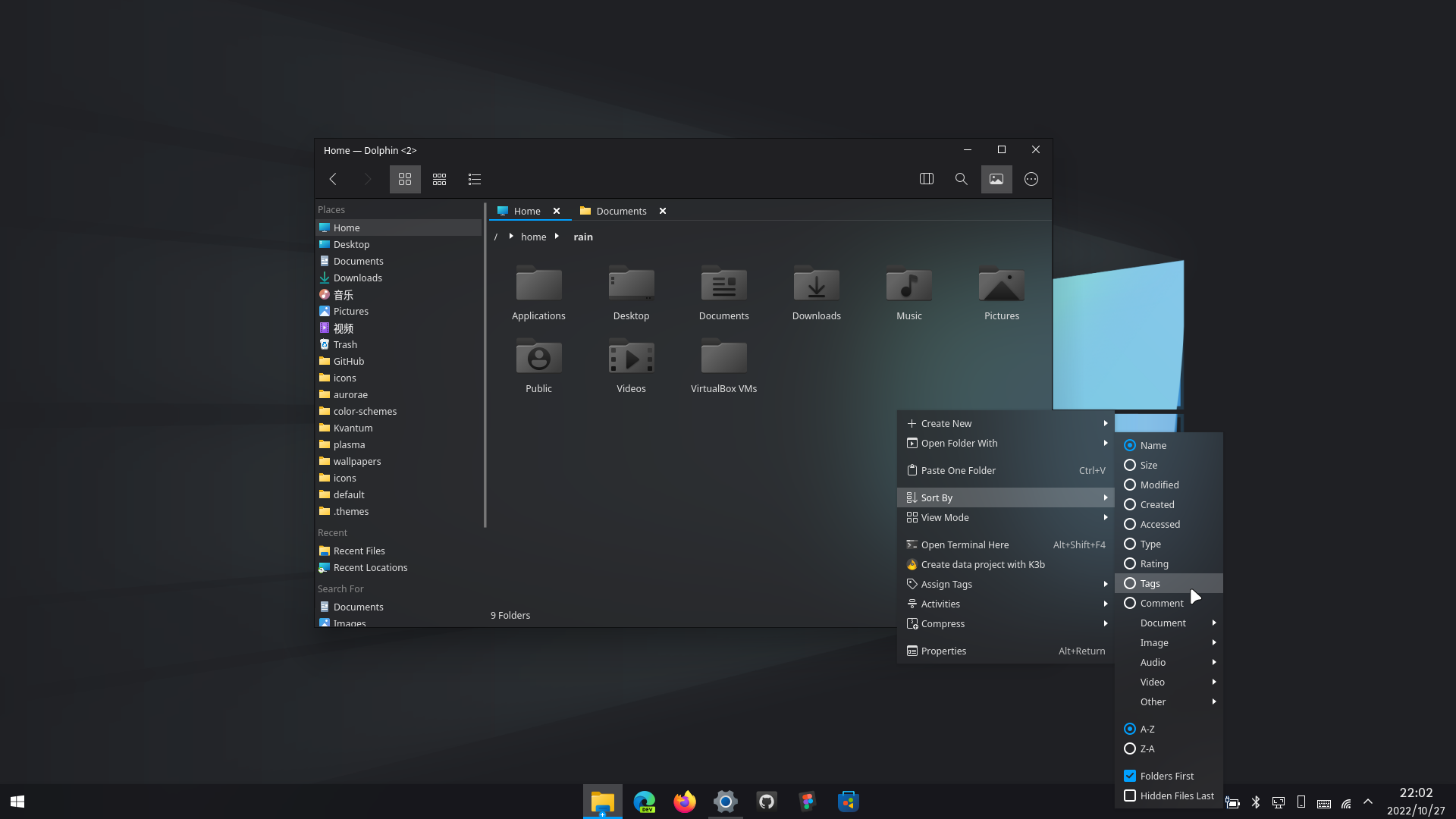Click the Places panel scrollbar
Viewport: 1456px width, 819px height.
point(485,366)
